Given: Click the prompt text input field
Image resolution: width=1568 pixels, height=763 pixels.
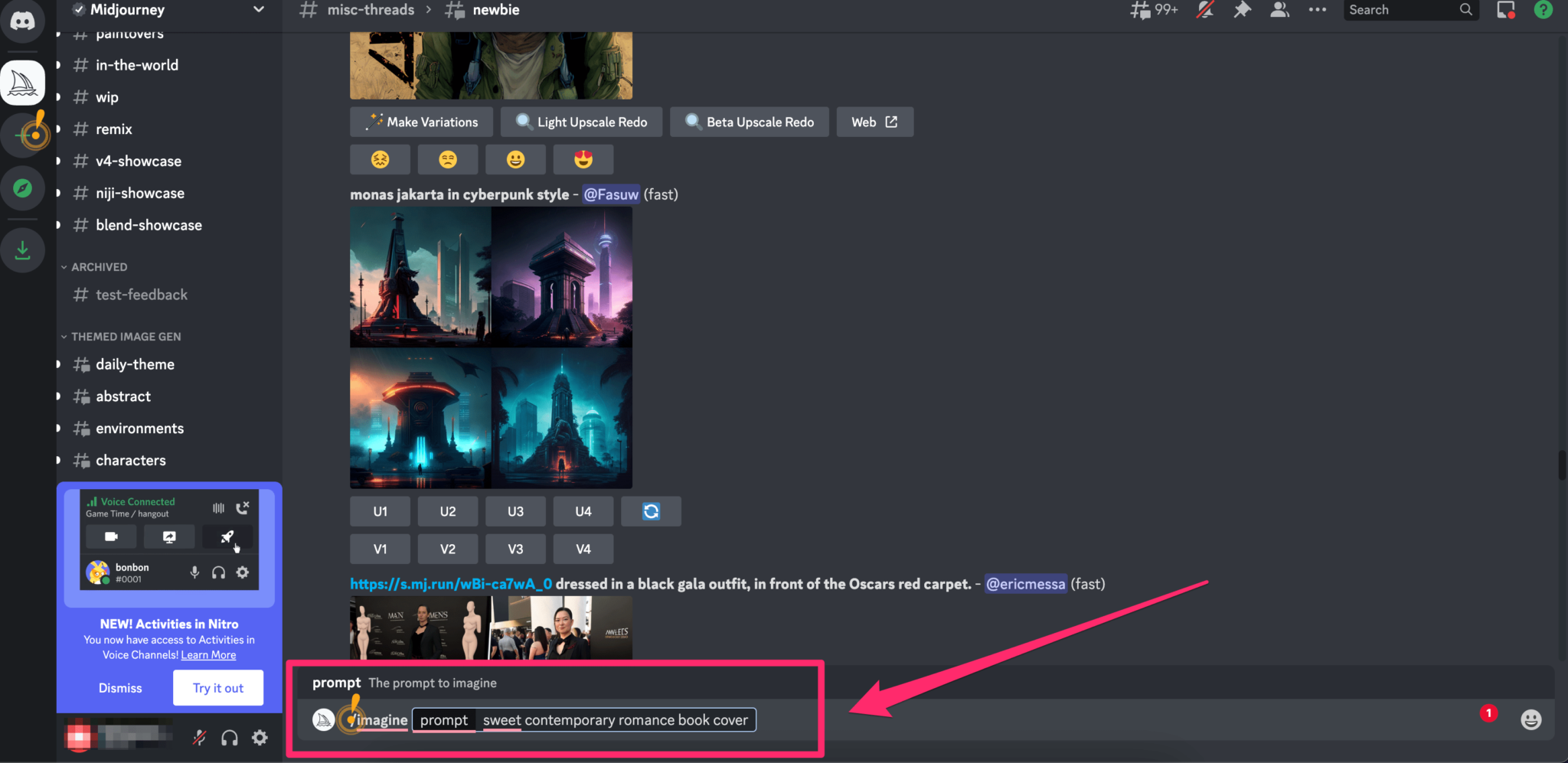Looking at the screenshot, I should (x=615, y=720).
